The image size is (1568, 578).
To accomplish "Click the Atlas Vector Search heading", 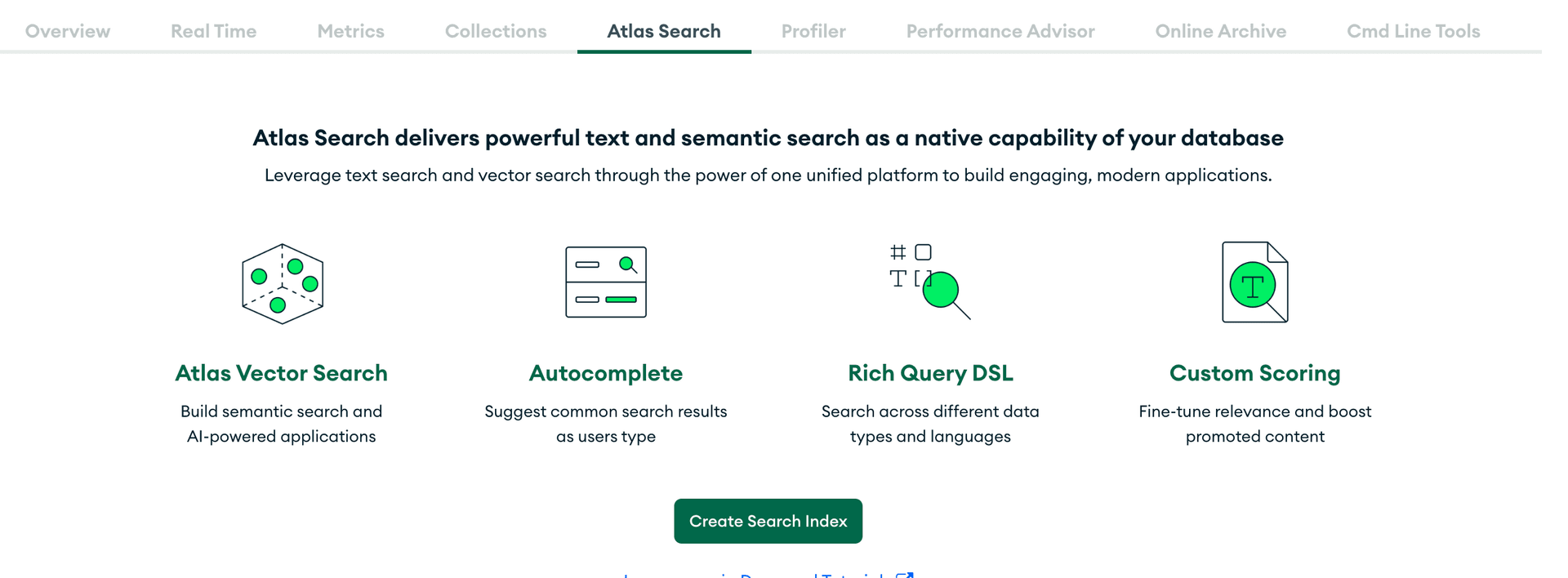I will (x=282, y=373).
